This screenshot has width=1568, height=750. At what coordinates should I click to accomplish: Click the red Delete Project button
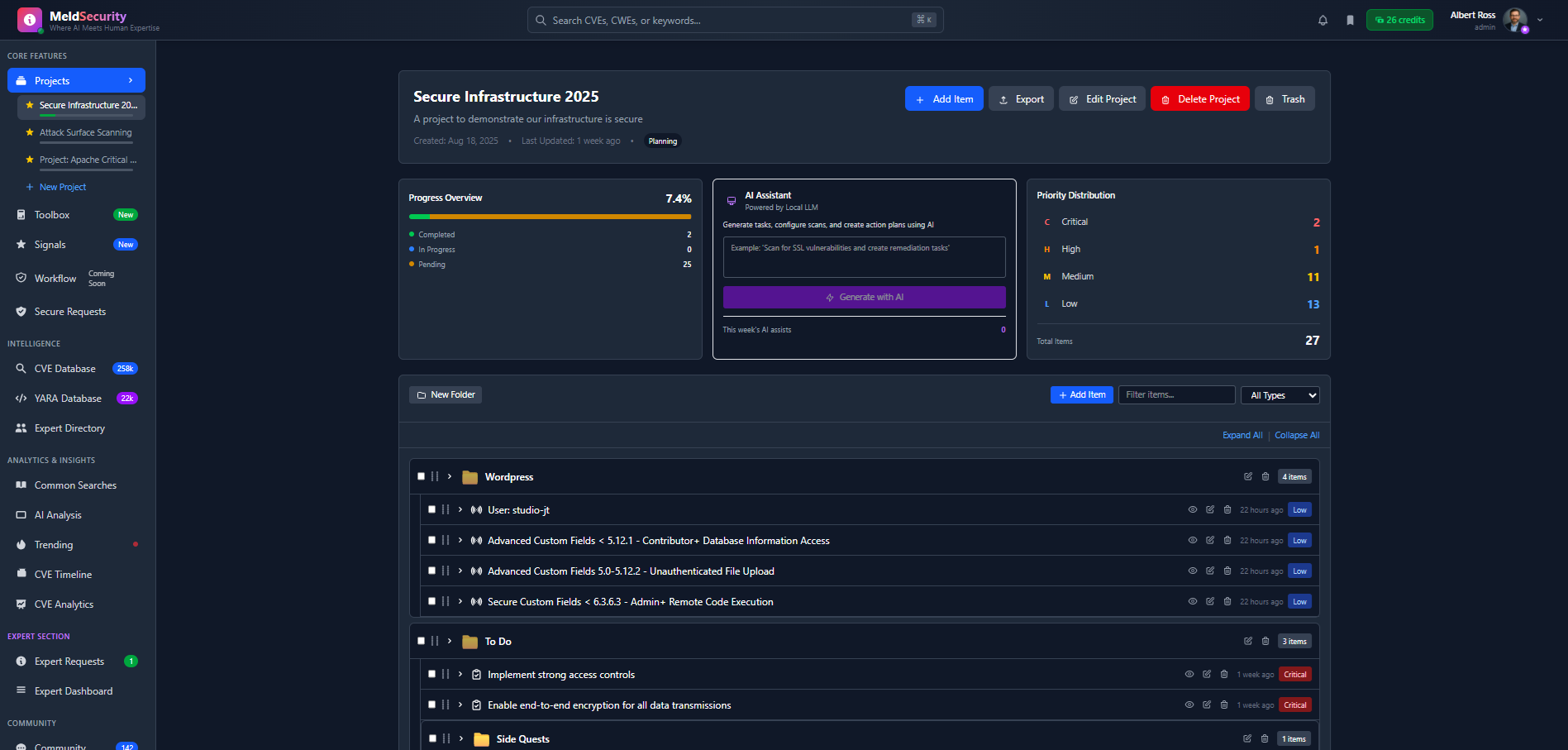[x=1199, y=98]
